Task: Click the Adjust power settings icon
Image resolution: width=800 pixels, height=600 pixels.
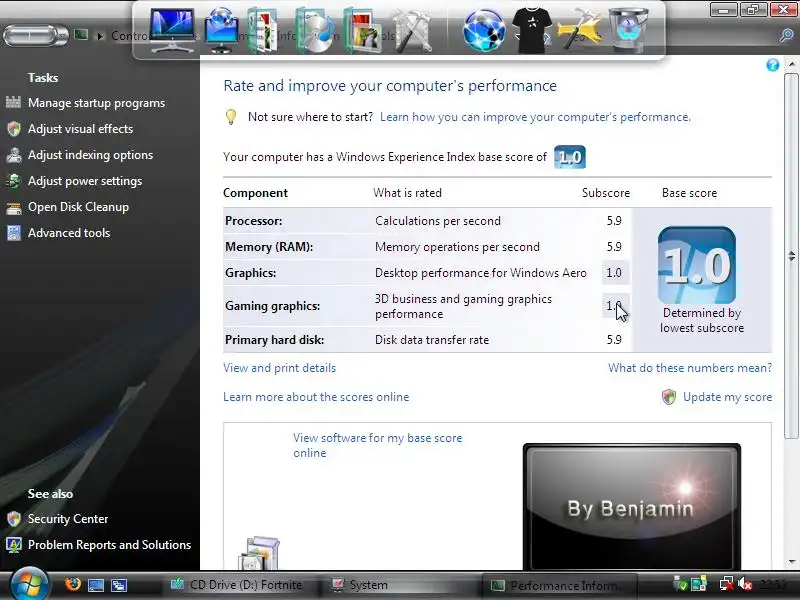Action: click(x=14, y=181)
